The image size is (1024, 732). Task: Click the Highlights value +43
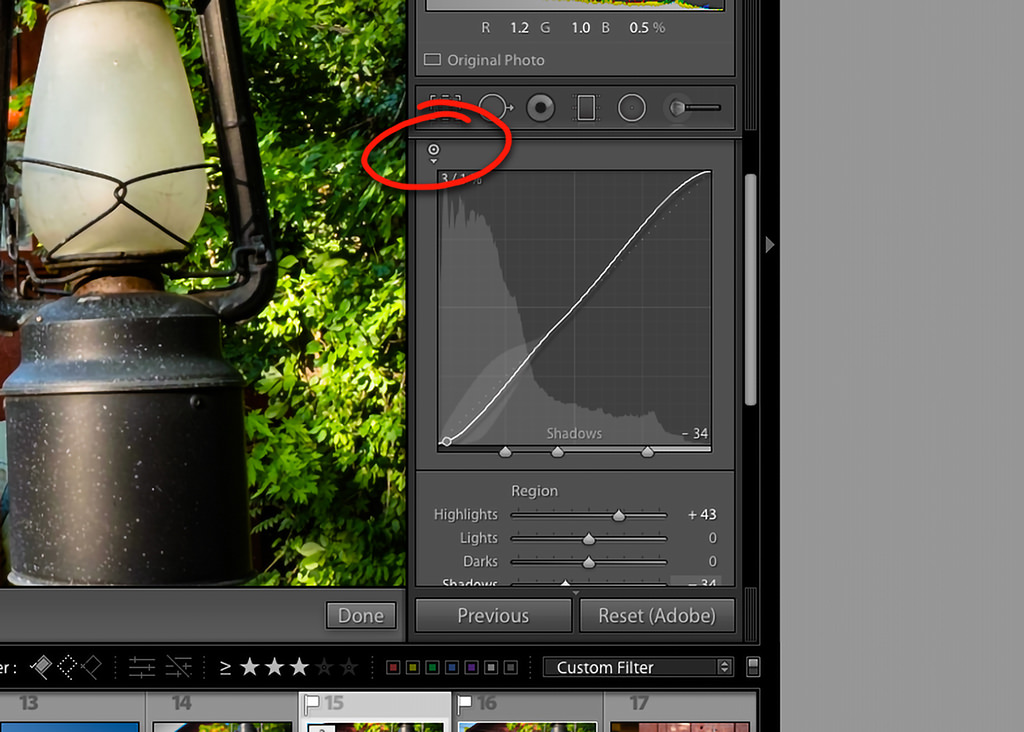[x=701, y=515]
